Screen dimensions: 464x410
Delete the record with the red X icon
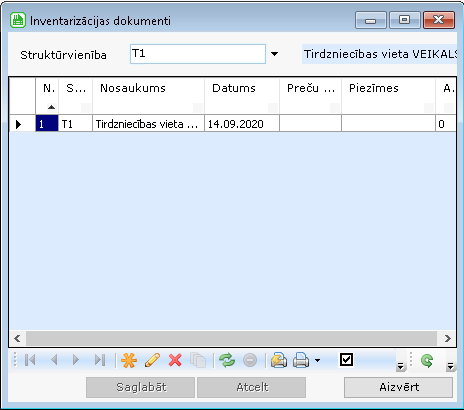(175, 360)
